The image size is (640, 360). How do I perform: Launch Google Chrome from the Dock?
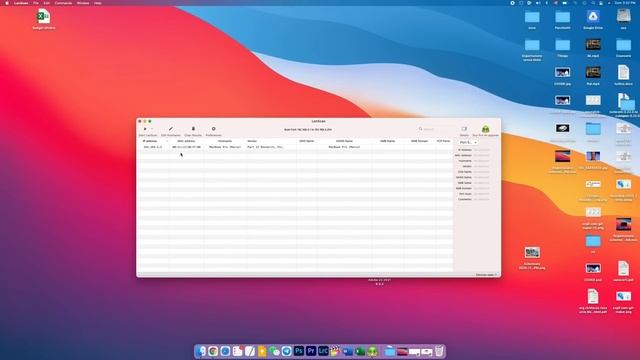tap(213, 351)
